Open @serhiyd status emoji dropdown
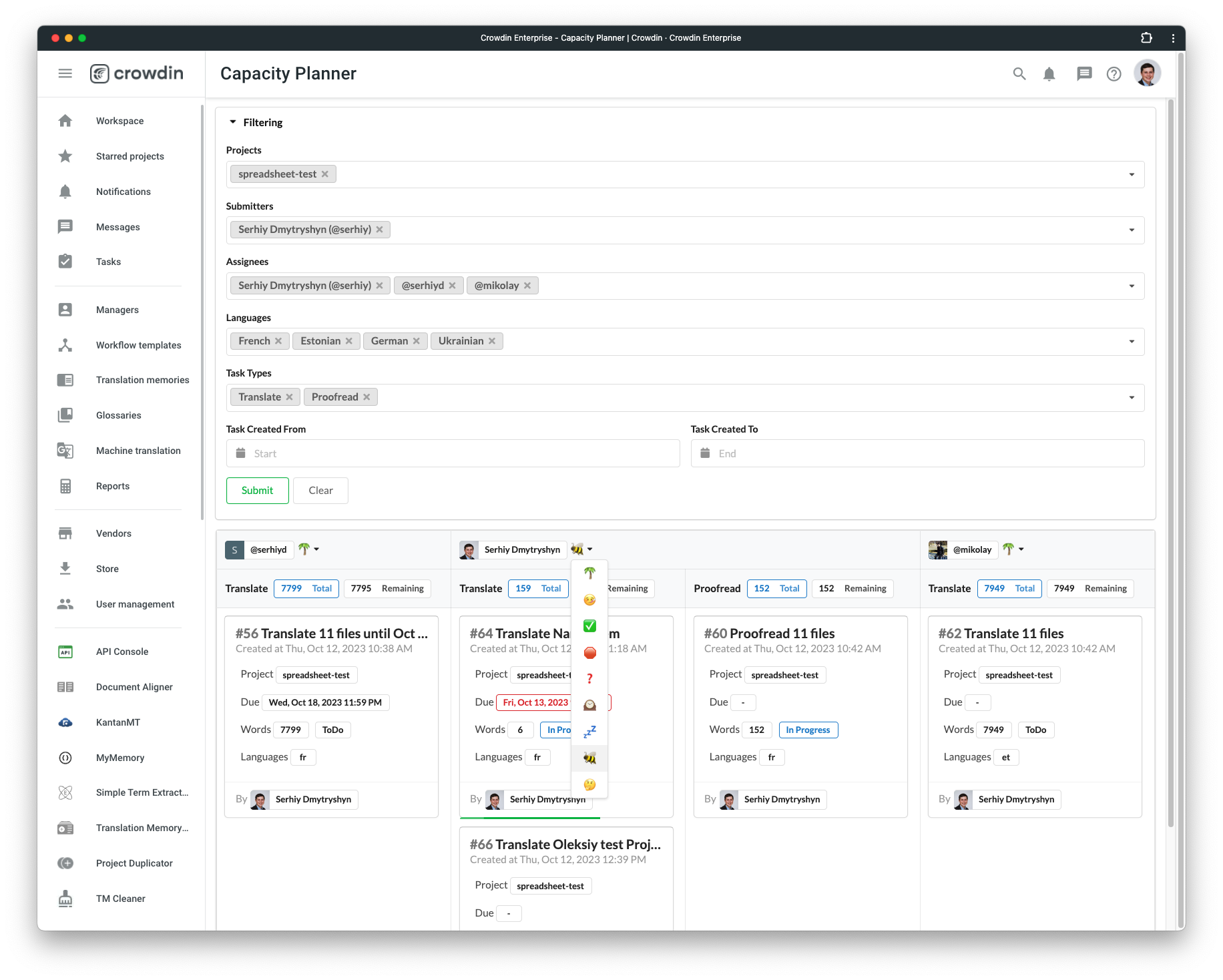1223x980 pixels. tap(309, 549)
